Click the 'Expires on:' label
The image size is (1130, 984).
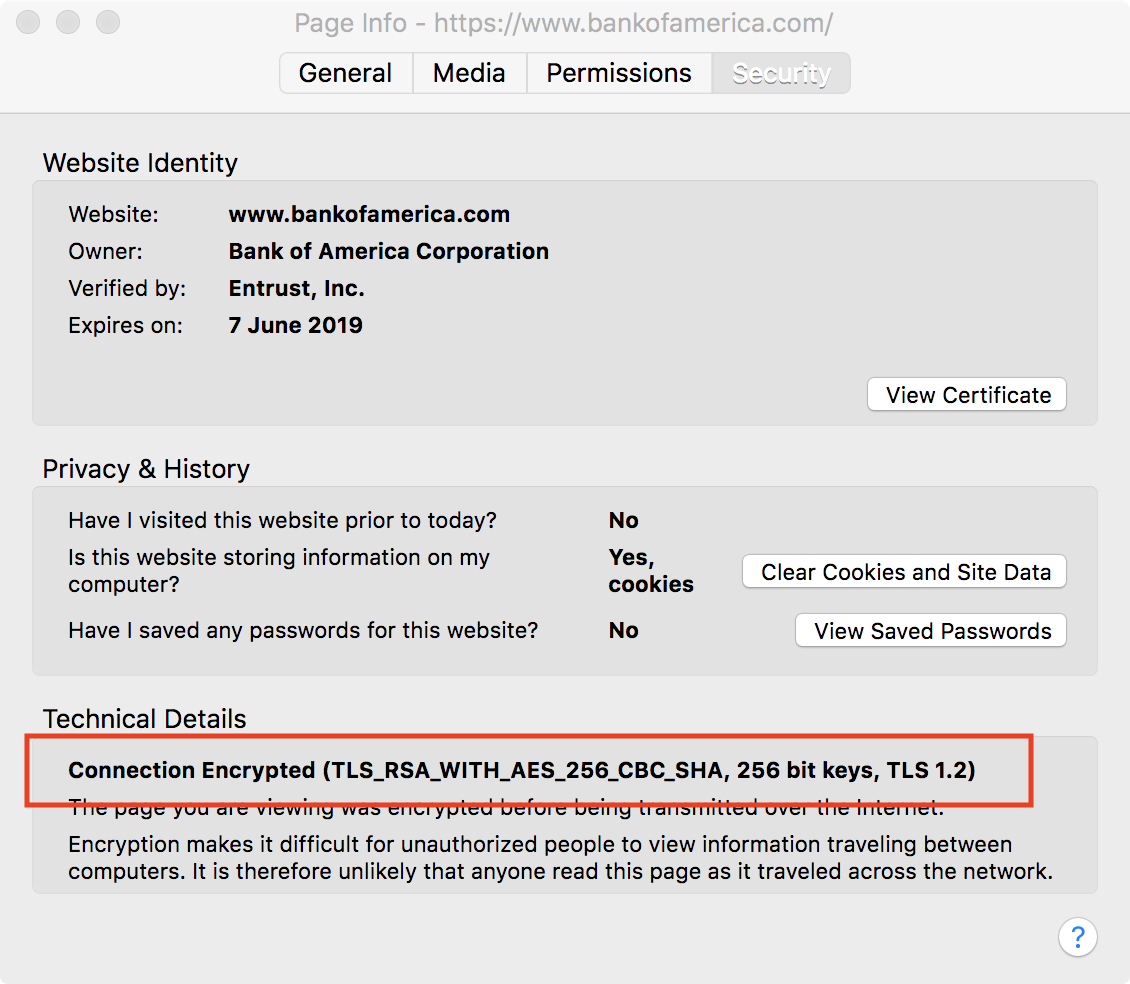pos(125,325)
